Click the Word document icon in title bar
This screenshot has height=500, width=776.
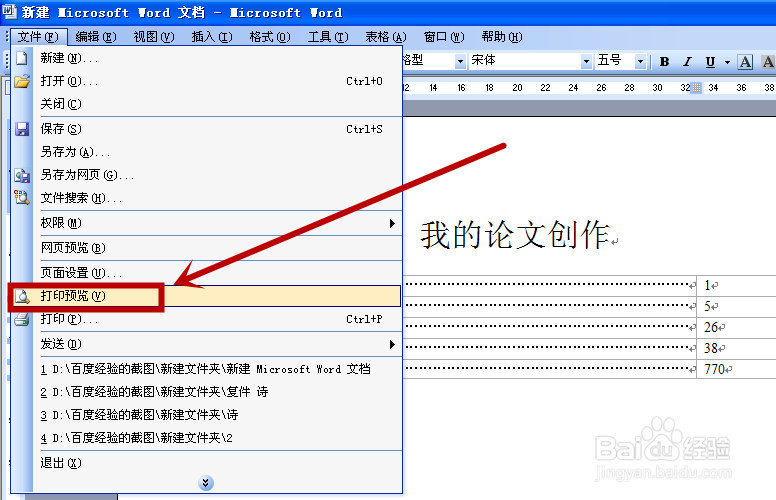pyautogui.click(x=10, y=11)
